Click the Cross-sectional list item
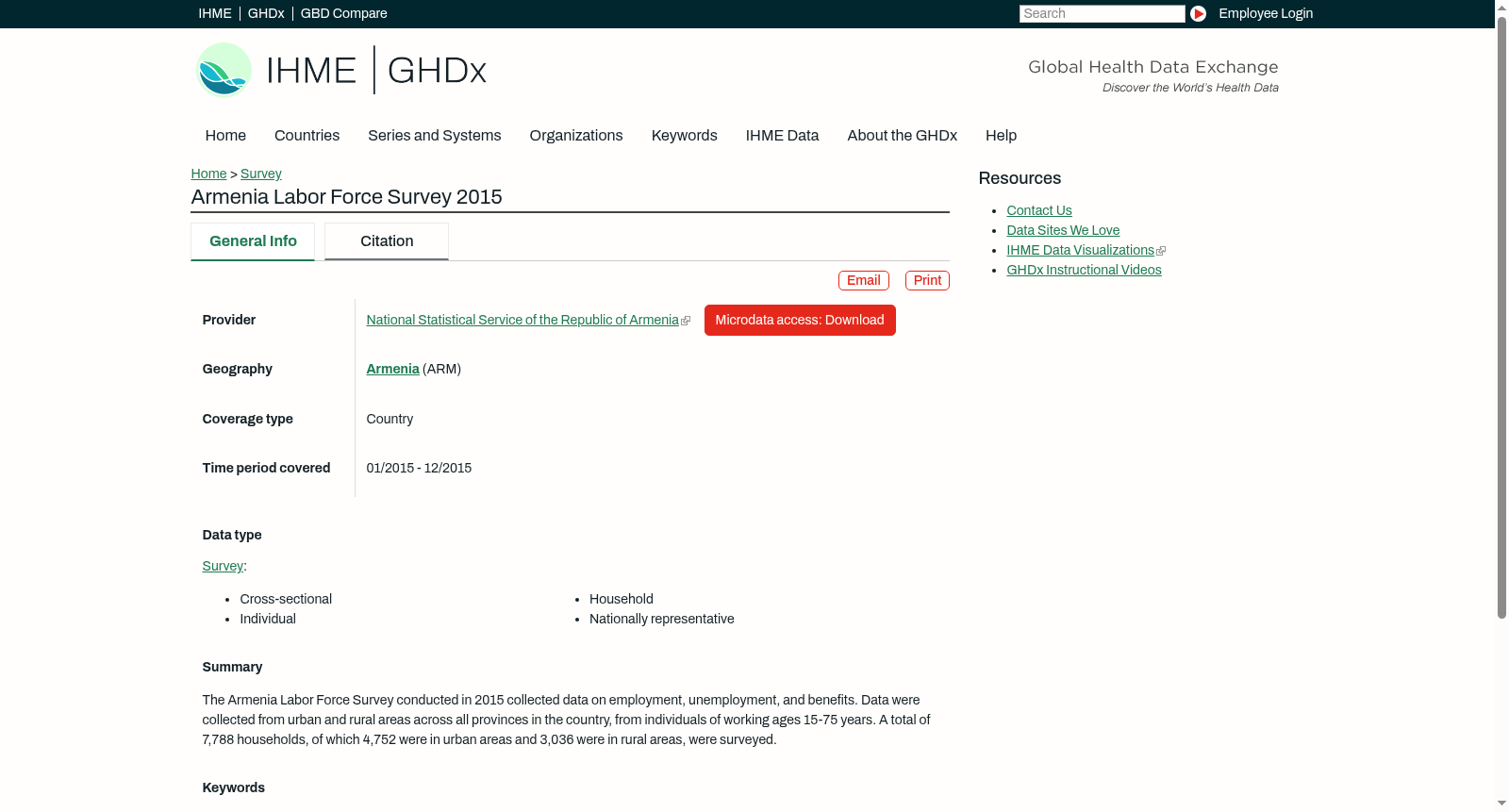This screenshot has width=1509, height=812. click(x=286, y=599)
